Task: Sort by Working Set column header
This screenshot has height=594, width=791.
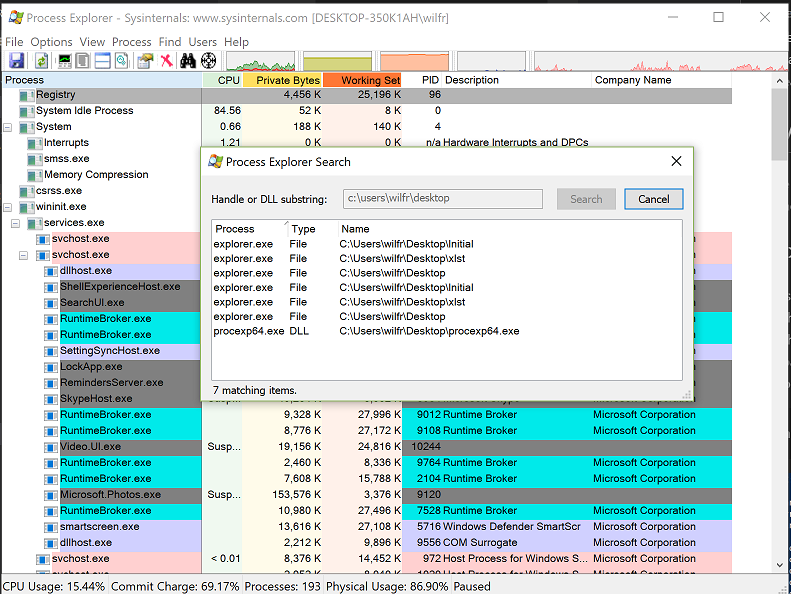Action: [x=363, y=80]
